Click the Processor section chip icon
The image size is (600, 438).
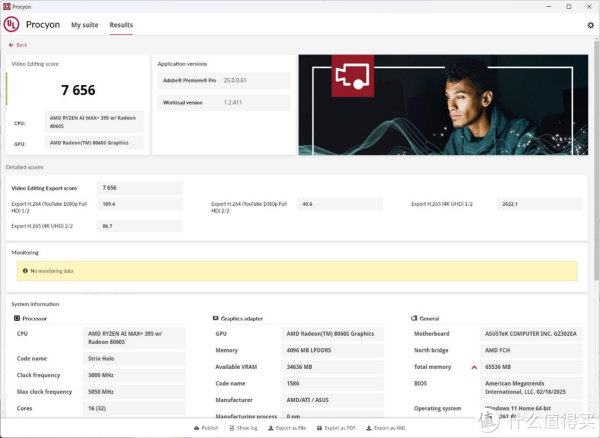[17, 318]
